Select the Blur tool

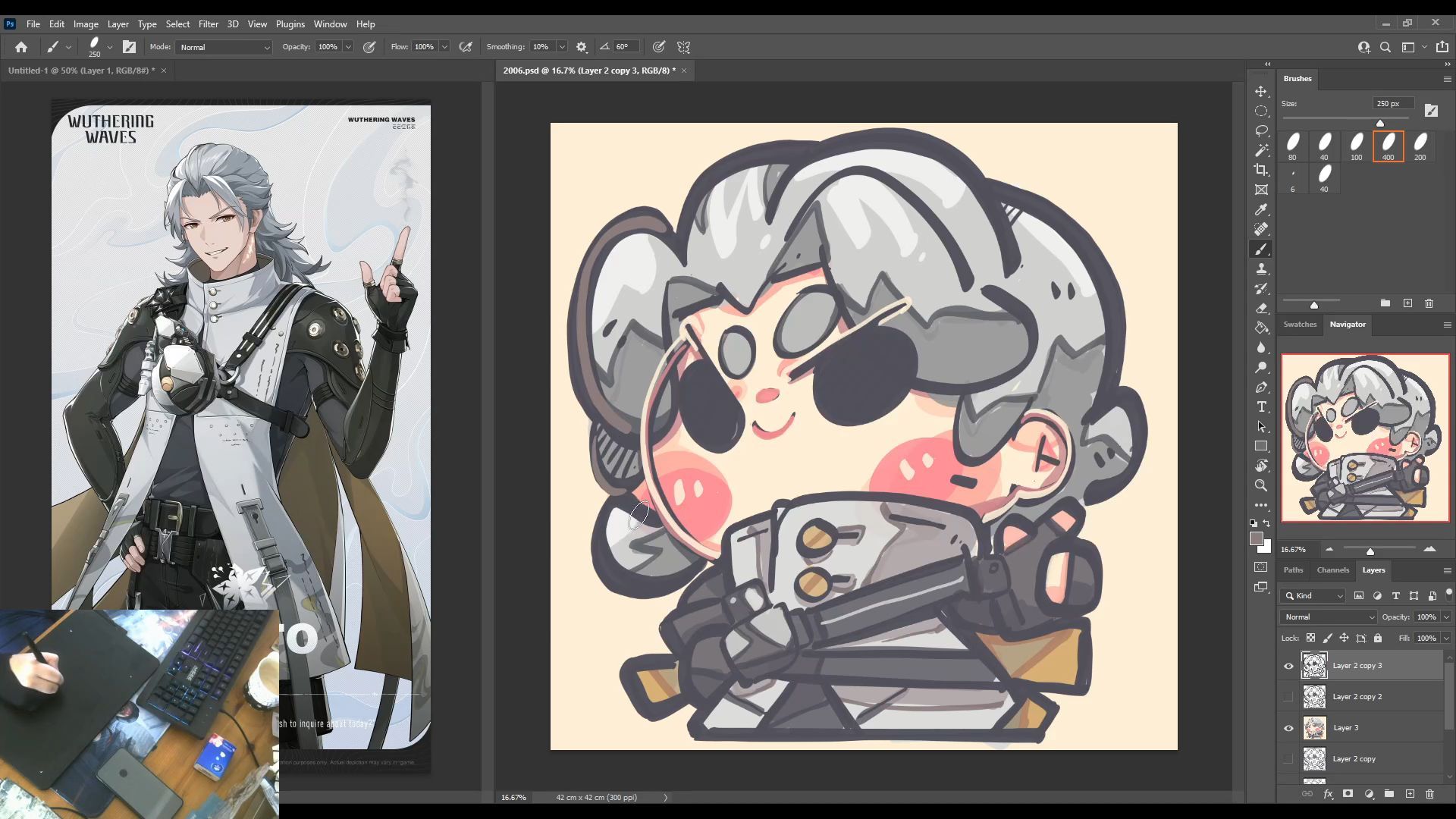(1261, 347)
